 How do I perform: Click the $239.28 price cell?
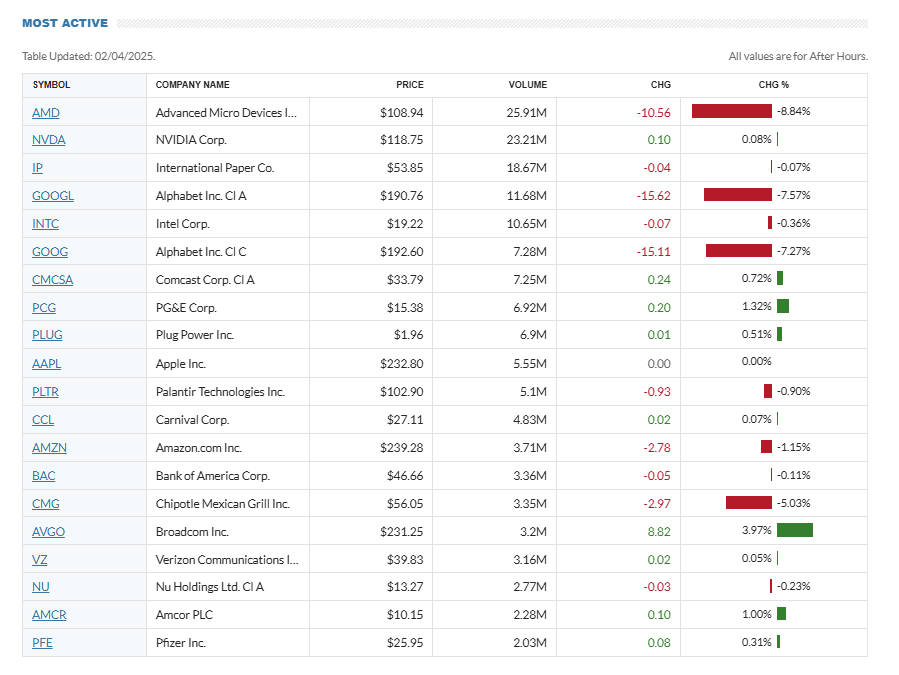pos(401,448)
